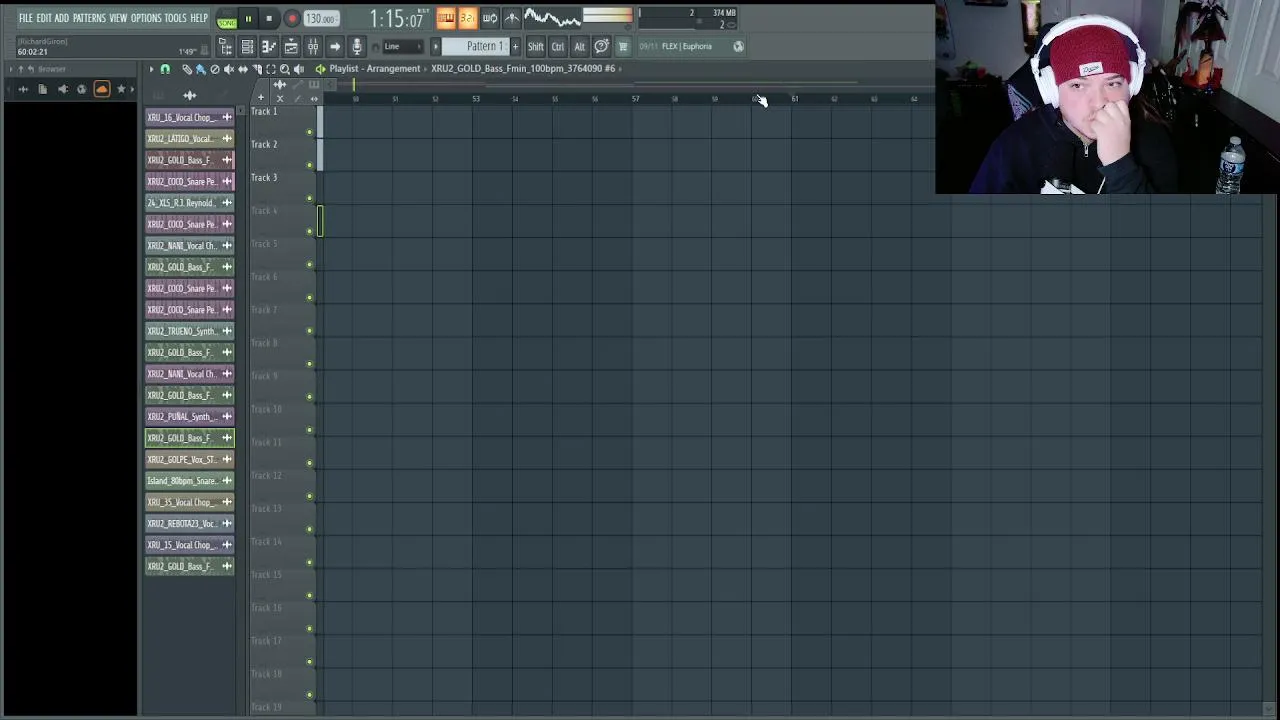
Task: Click the red Record button
Action: coord(292,19)
